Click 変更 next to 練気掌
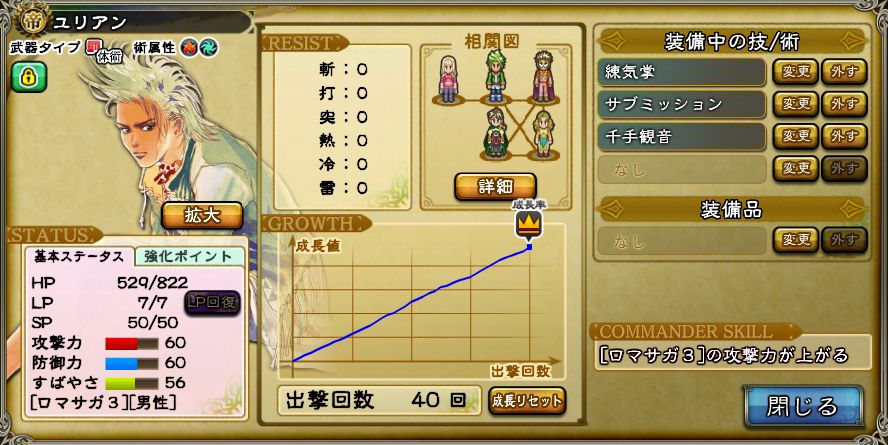 point(796,72)
